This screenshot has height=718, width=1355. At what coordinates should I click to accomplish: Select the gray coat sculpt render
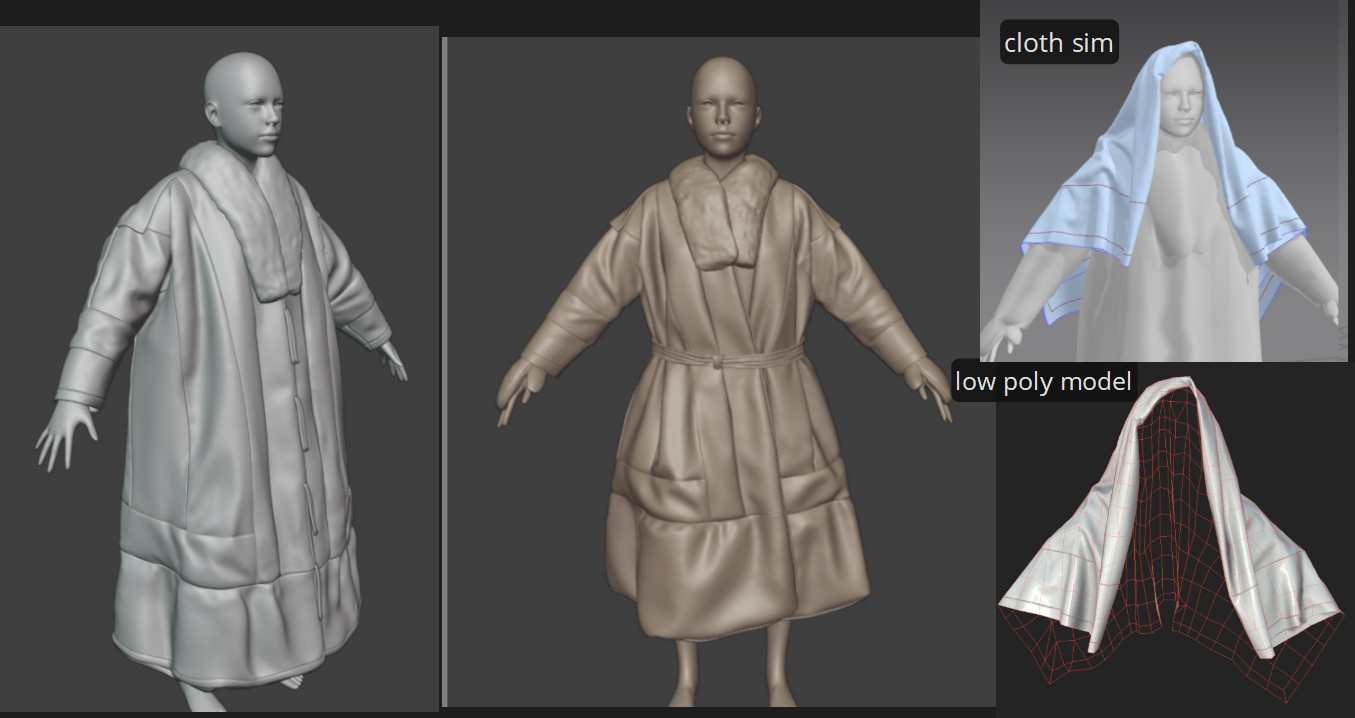point(219,369)
